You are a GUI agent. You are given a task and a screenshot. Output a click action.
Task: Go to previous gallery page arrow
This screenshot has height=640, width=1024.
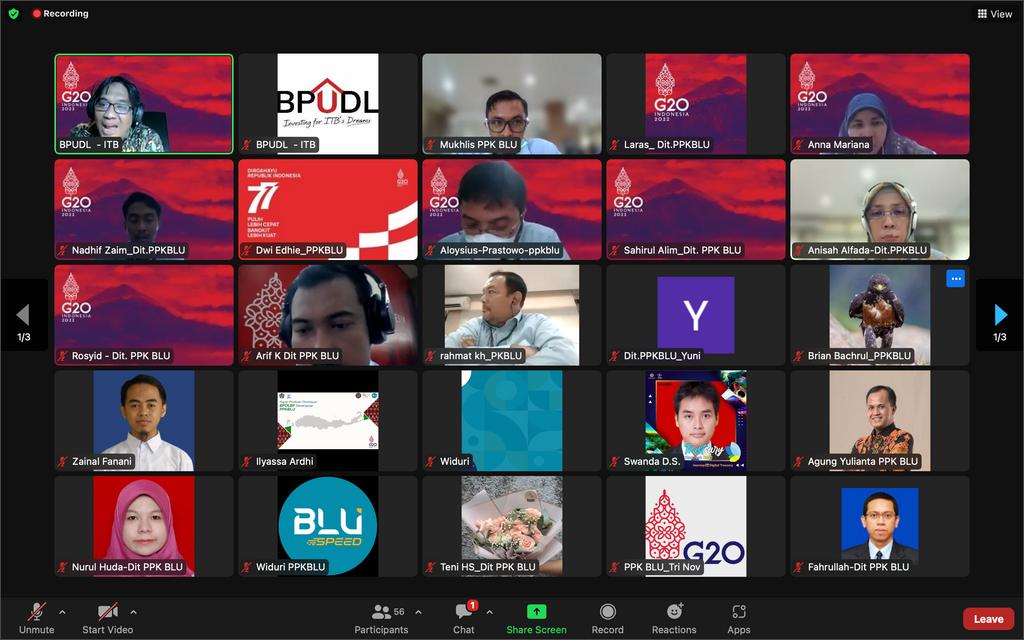(24, 315)
